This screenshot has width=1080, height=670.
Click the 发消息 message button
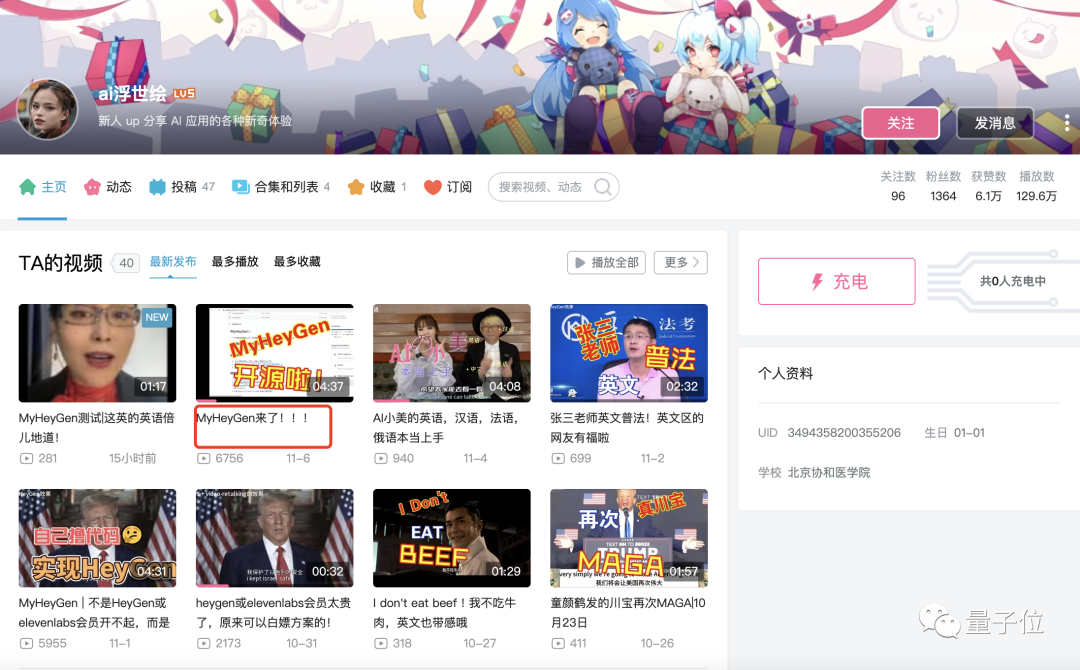[x=995, y=123]
